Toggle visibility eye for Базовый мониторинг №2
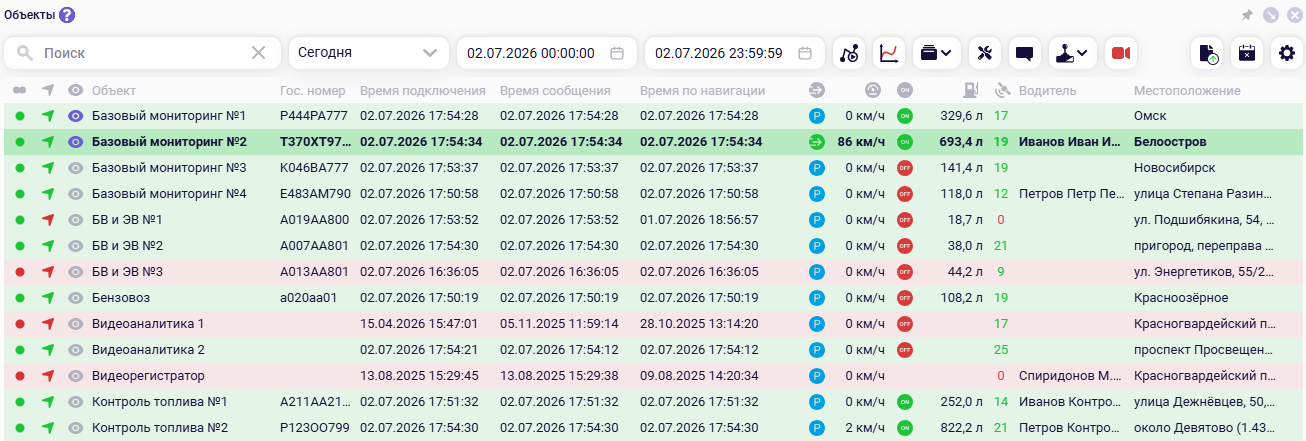The width and height of the screenshot is (1306, 441). pyautogui.click(x=75, y=142)
